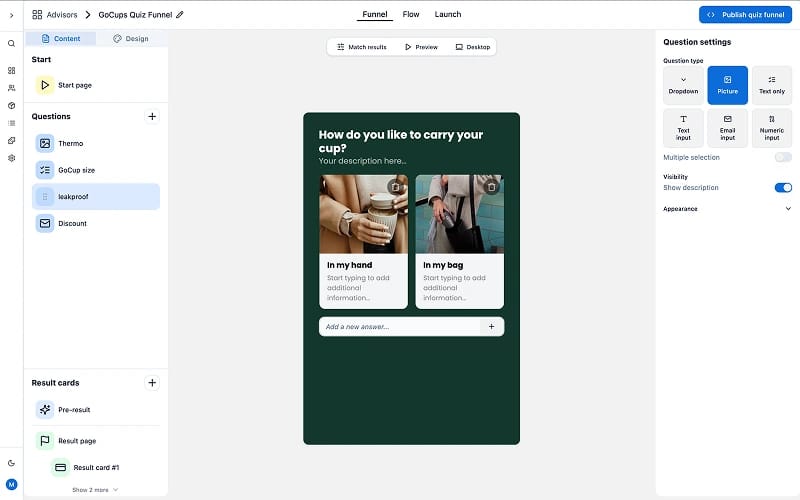Image resolution: width=800 pixels, height=500 pixels.
Task: Open the Design tab
Action: (x=131, y=39)
